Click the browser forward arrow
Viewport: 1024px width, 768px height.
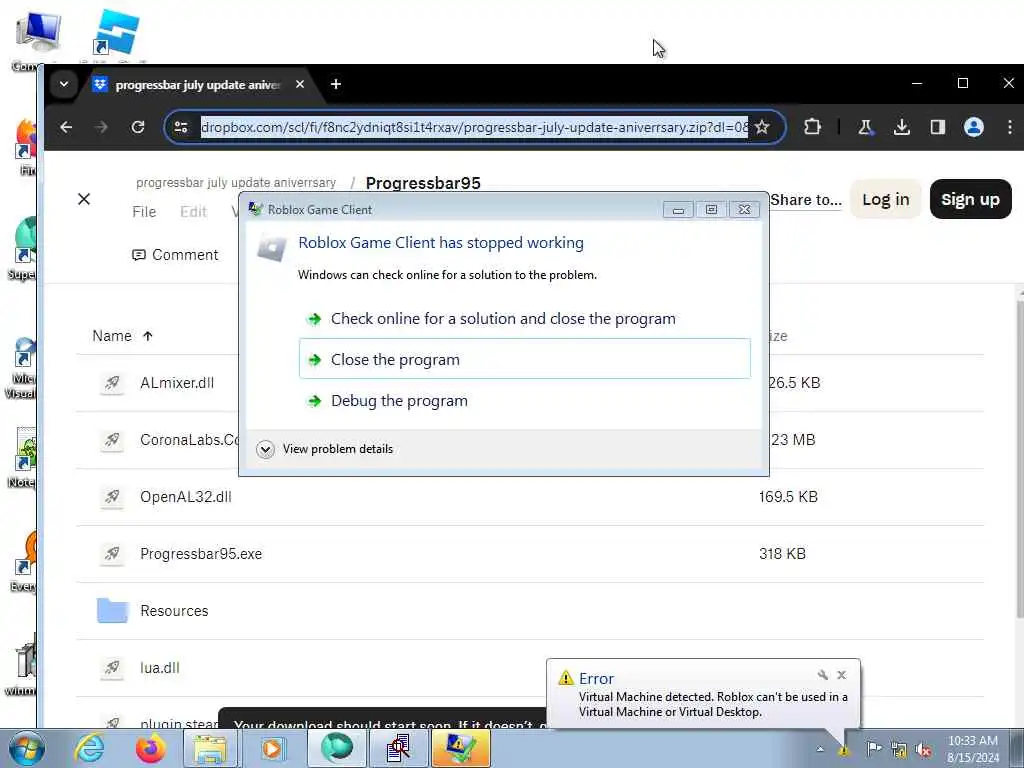pyautogui.click(x=101, y=127)
